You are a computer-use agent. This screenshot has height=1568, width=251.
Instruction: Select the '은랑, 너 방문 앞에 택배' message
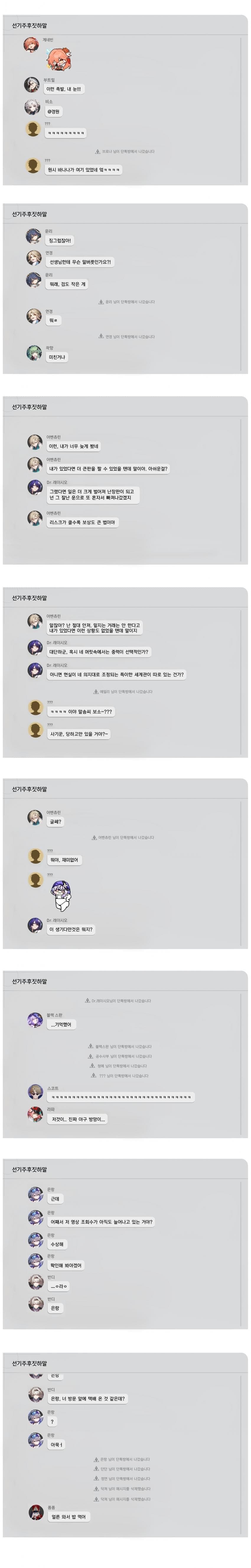click(x=88, y=1398)
